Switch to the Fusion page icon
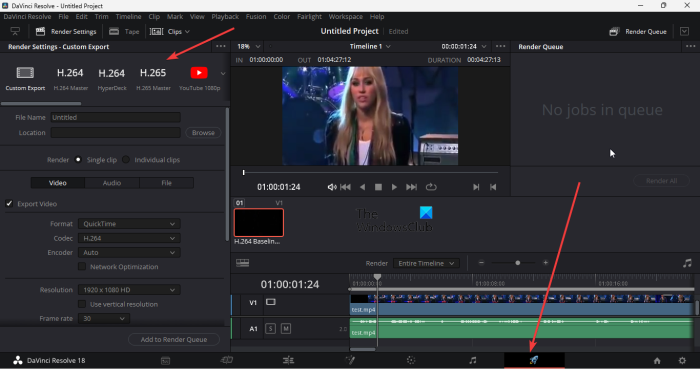Image resolution: width=700 pixels, height=369 pixels. coord(350,360)
